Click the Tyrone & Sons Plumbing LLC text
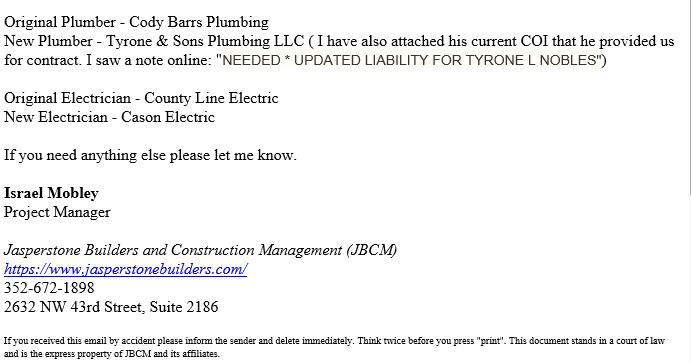The height and width of the screenshot is (362, 691). (205, 41)
